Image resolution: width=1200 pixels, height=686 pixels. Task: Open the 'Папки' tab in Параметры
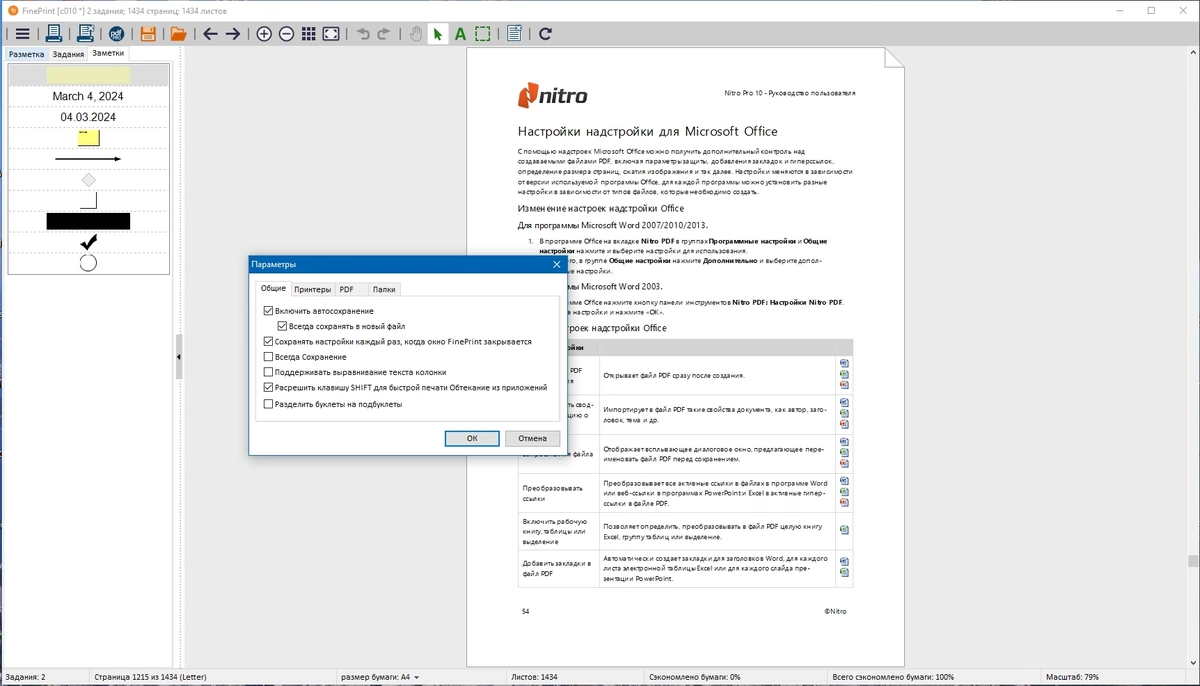tap(384, 289)
